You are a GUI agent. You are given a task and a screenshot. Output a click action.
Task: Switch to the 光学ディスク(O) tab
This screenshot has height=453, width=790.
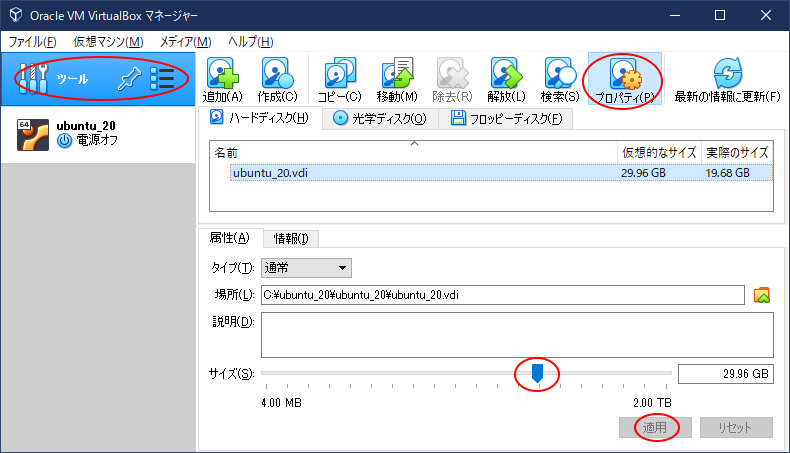click(x=380, y=119)
